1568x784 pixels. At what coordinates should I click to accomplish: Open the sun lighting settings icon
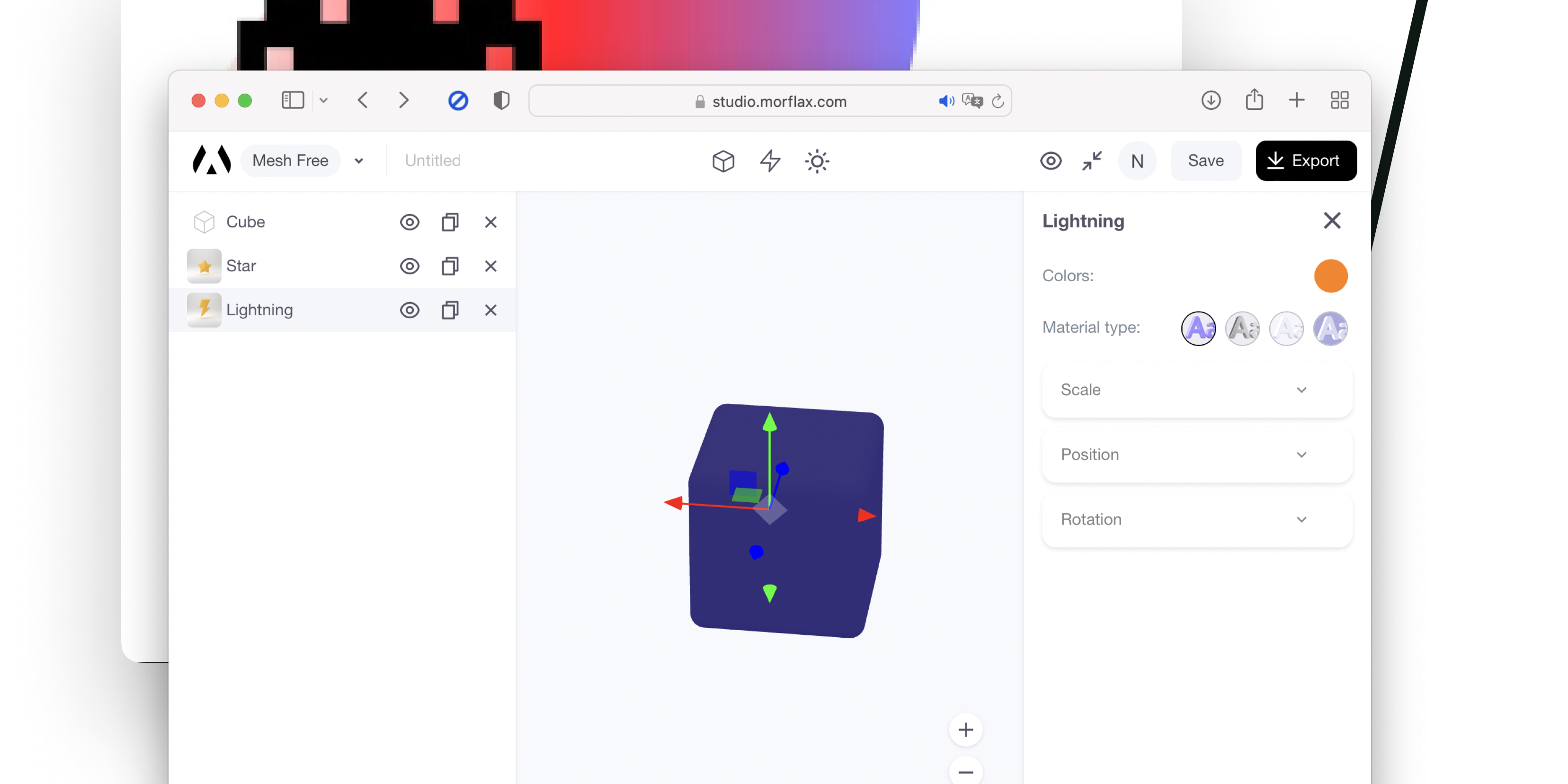(817, 161)
